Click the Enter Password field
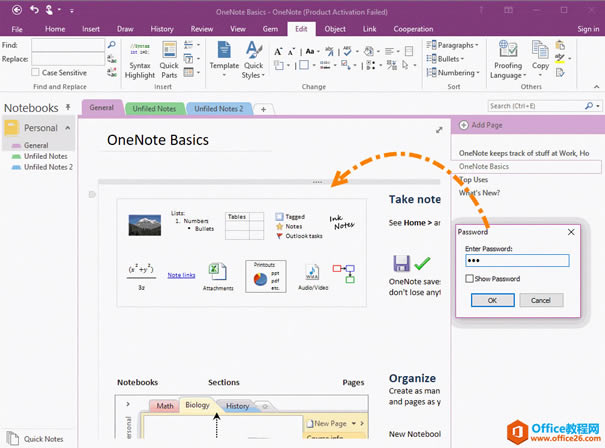The height and width of the screenshot is (448, 605). pos(517,261)
